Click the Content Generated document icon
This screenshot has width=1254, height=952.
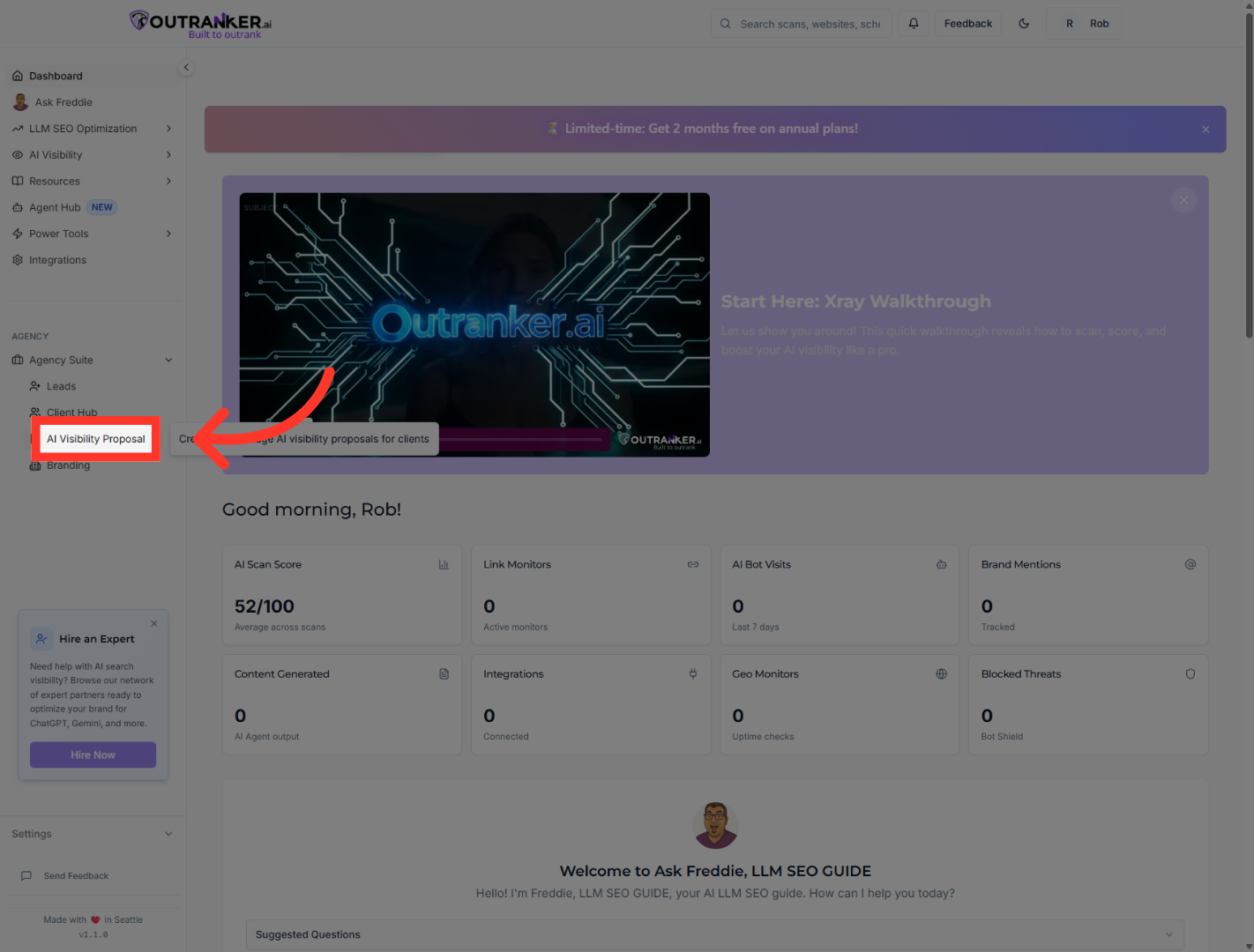[x=444, y=673]
